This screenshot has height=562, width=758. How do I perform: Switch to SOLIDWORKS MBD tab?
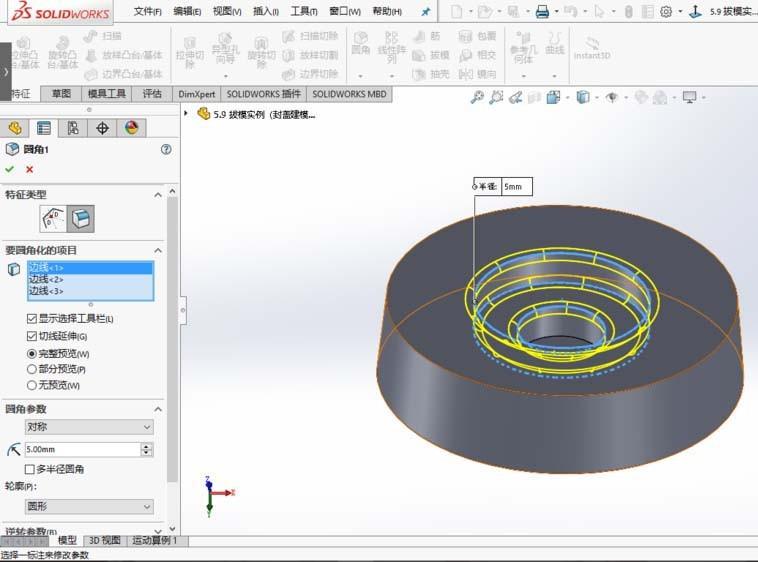tap(349, 94)
